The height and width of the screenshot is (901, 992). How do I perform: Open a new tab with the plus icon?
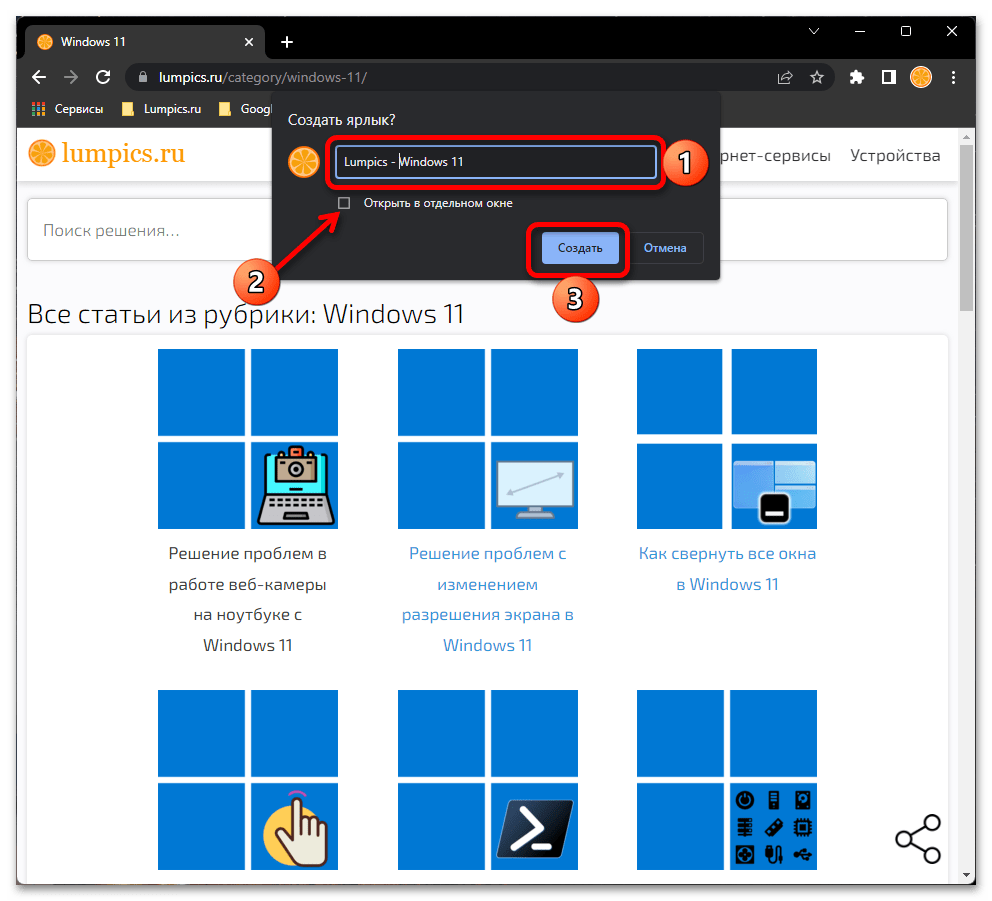click(287, 42)
